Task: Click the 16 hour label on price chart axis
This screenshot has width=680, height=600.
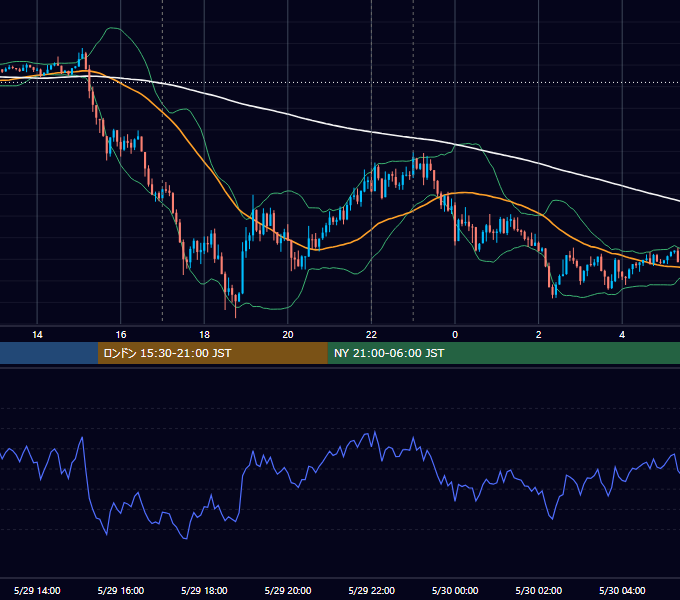Action: click(x=121, y=335)
